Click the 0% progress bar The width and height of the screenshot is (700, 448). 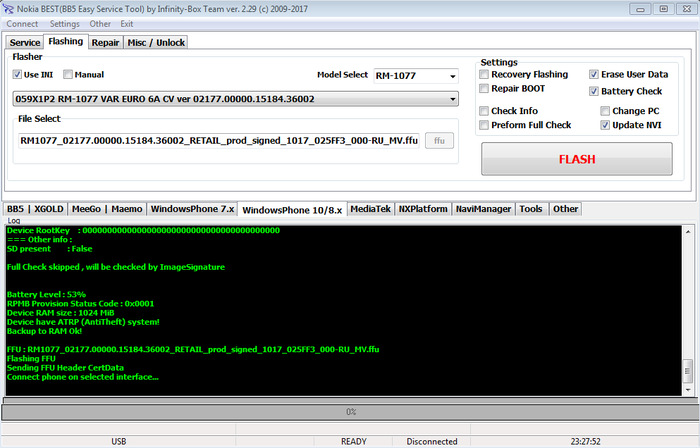[x=350, y=412]
